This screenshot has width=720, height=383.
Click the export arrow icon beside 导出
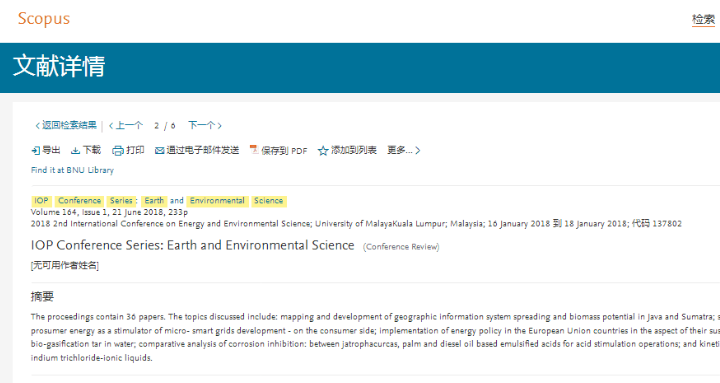35,150
